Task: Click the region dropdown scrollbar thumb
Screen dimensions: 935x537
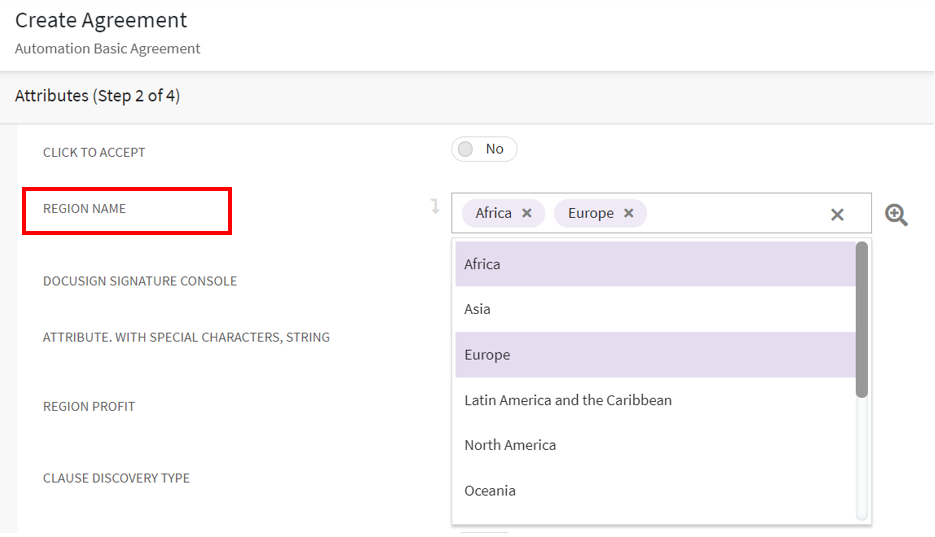Action: coord(862,319)
